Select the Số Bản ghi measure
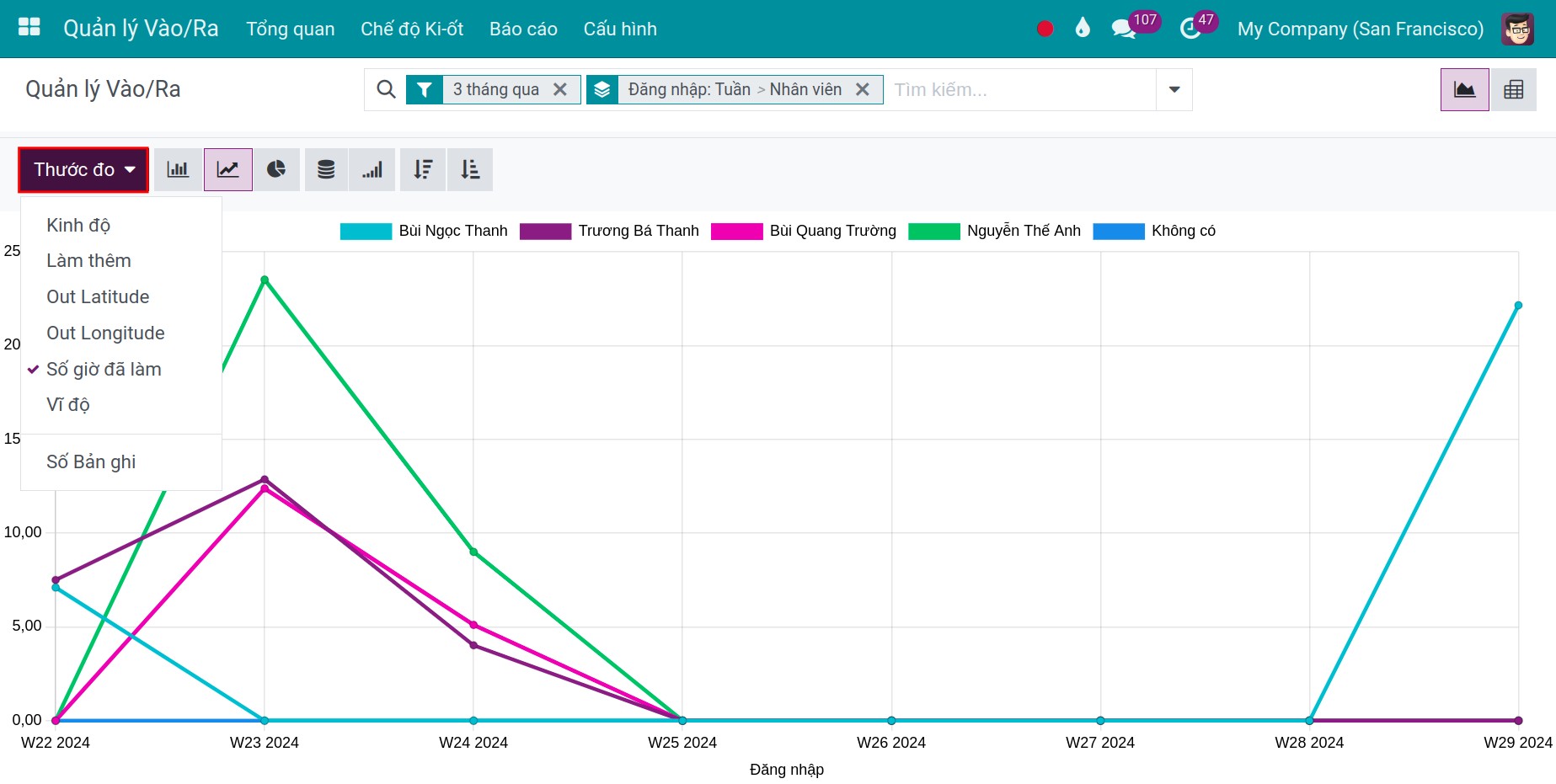Screen dimensions: 1556x784 pyautogui.click(x=121, y=461)
